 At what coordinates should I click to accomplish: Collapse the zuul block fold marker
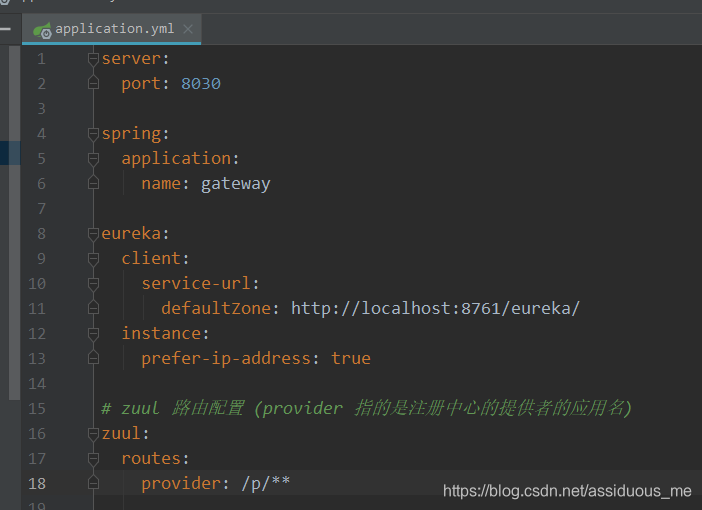(93, 433)
